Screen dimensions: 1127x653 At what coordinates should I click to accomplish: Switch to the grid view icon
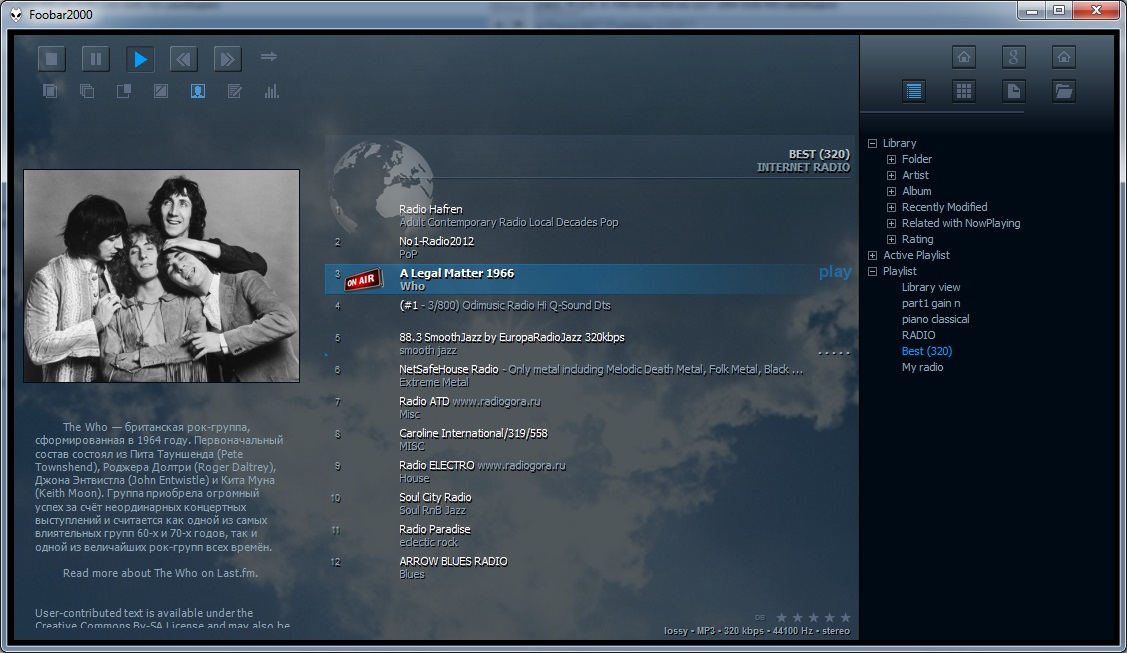pyautogui.click(x=963, y=91)
